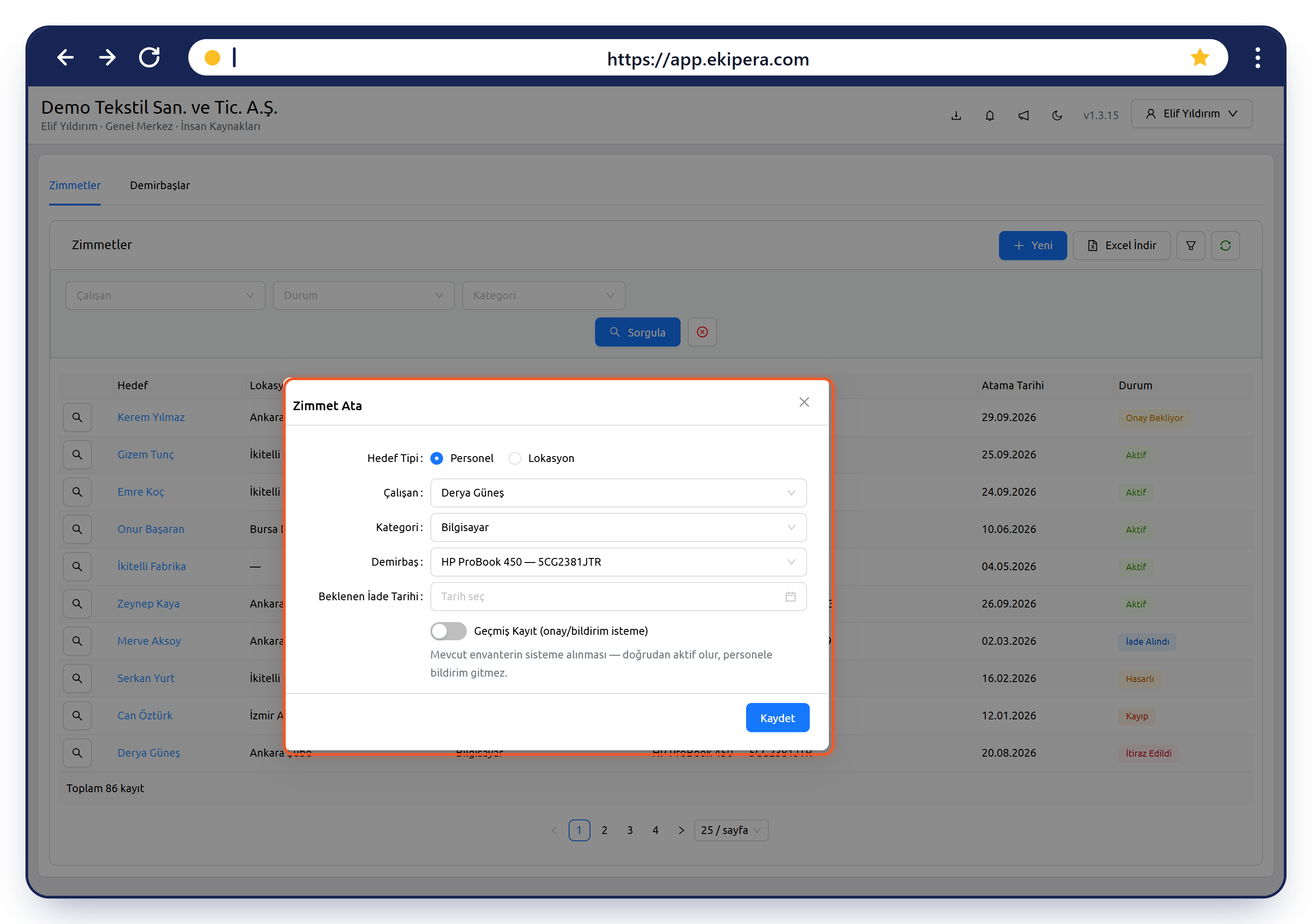Click the browser back arrow
Viewport: 1312px width, 924px height.
tap(66, 58)
